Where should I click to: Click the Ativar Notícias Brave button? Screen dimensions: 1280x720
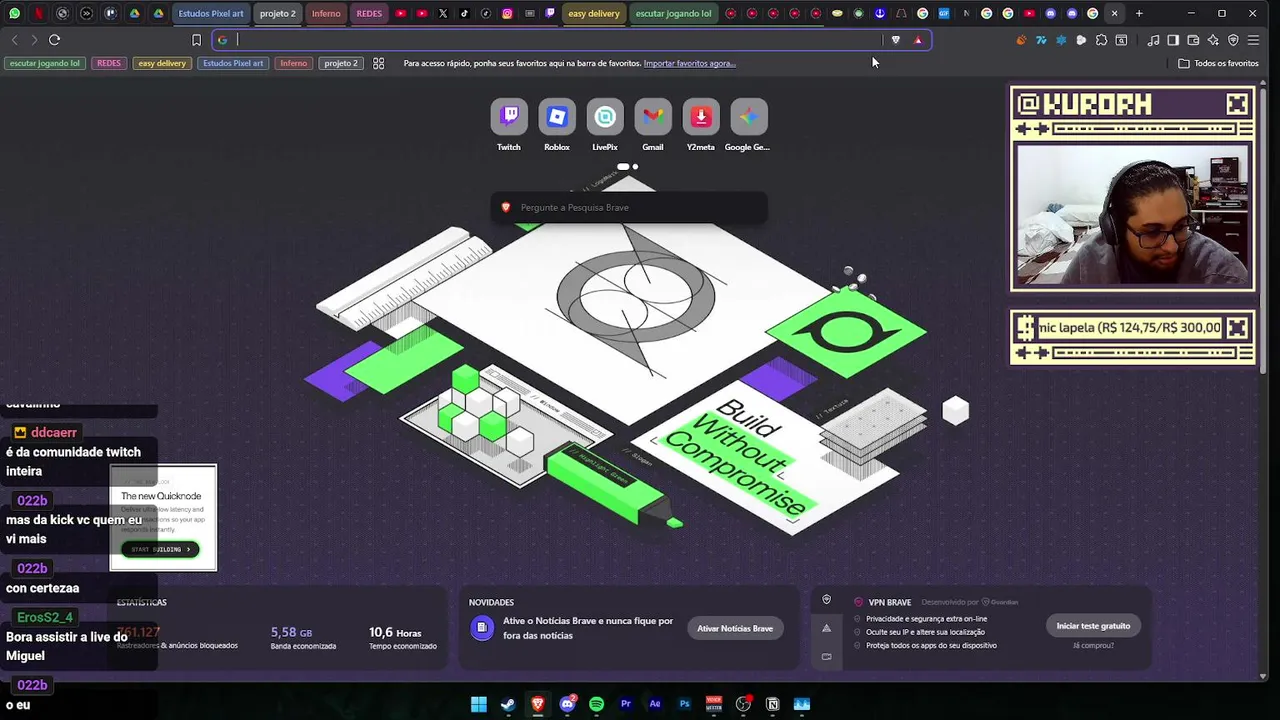pos(735,628)
